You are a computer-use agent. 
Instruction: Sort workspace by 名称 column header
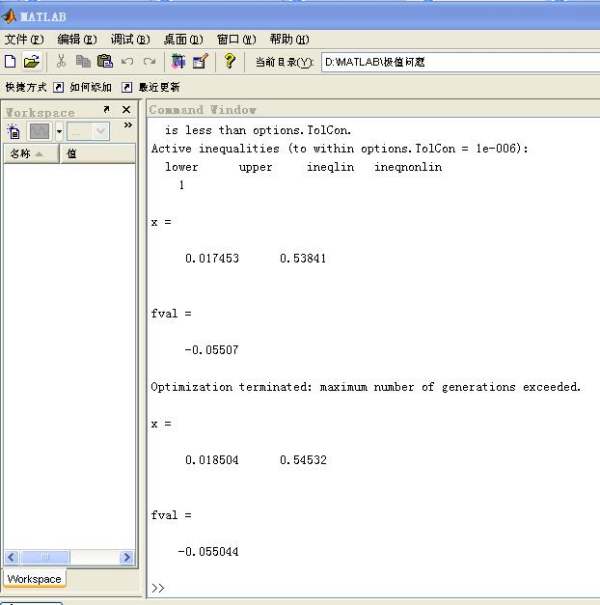[x=28, y=154]
